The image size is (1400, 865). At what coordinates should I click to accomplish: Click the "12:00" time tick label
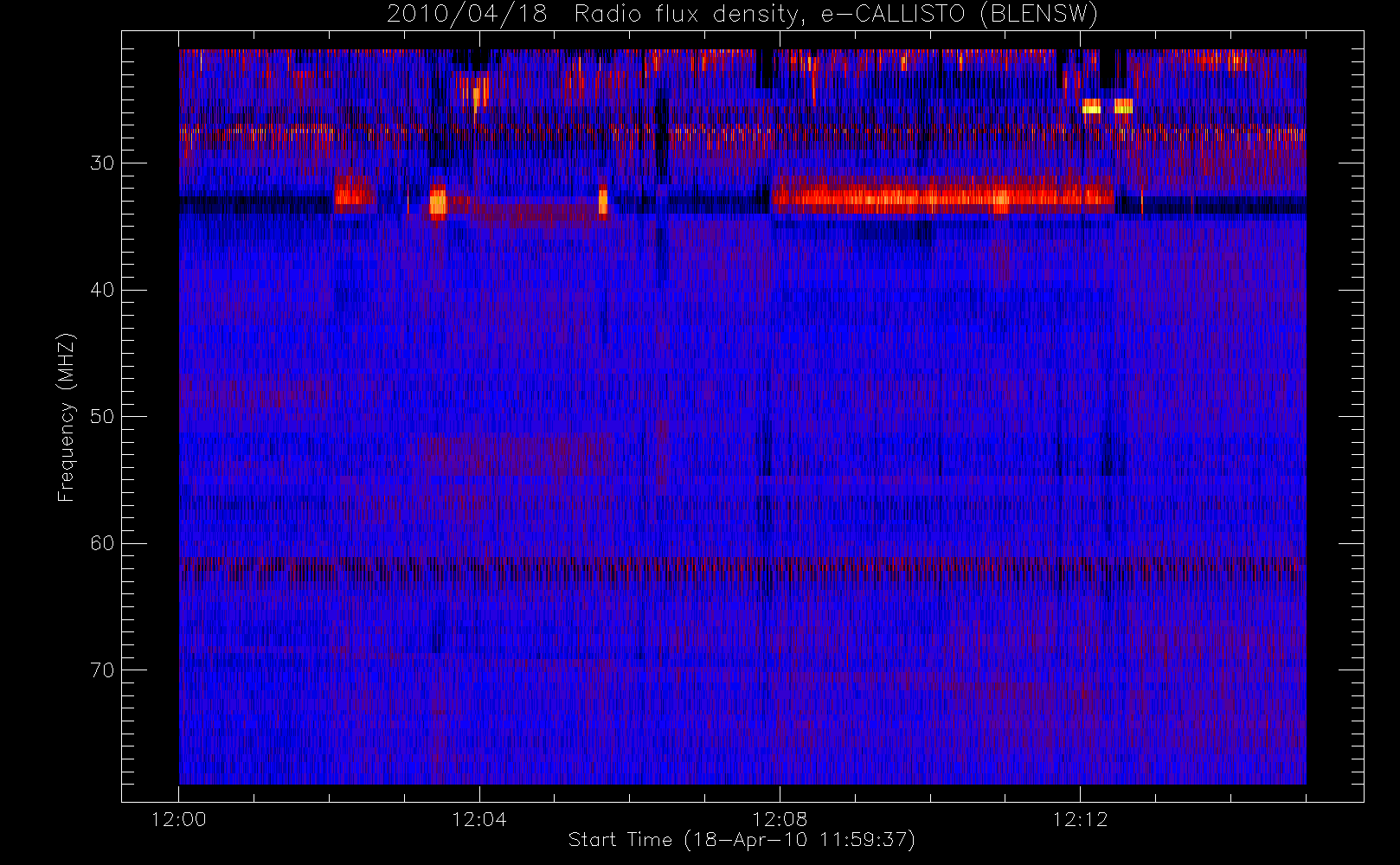pyautogui.click(x=178, y=819)
